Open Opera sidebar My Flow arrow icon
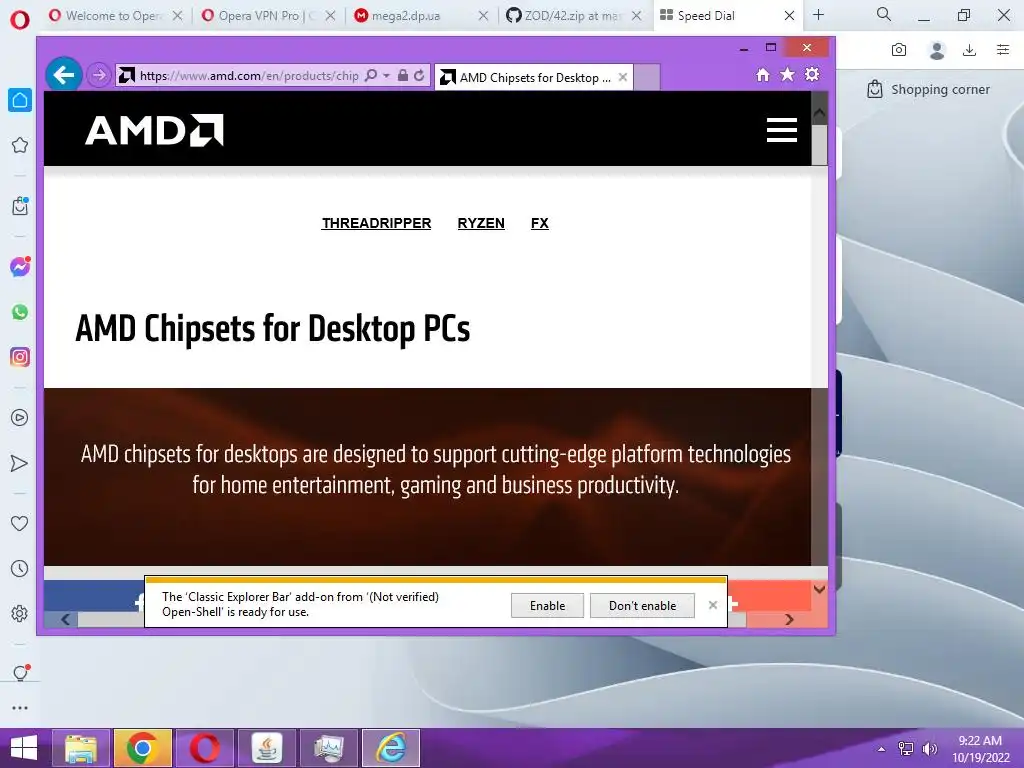1024x768 pixels. point(20,463)
